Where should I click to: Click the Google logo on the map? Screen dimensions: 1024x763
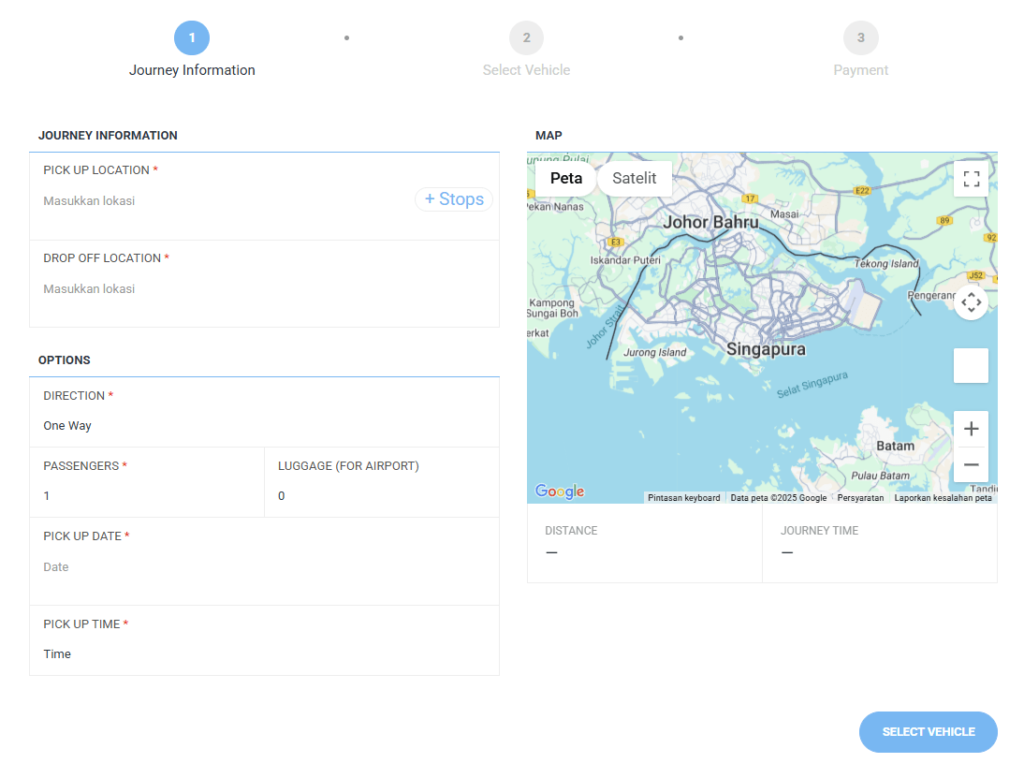click(559, 491)
